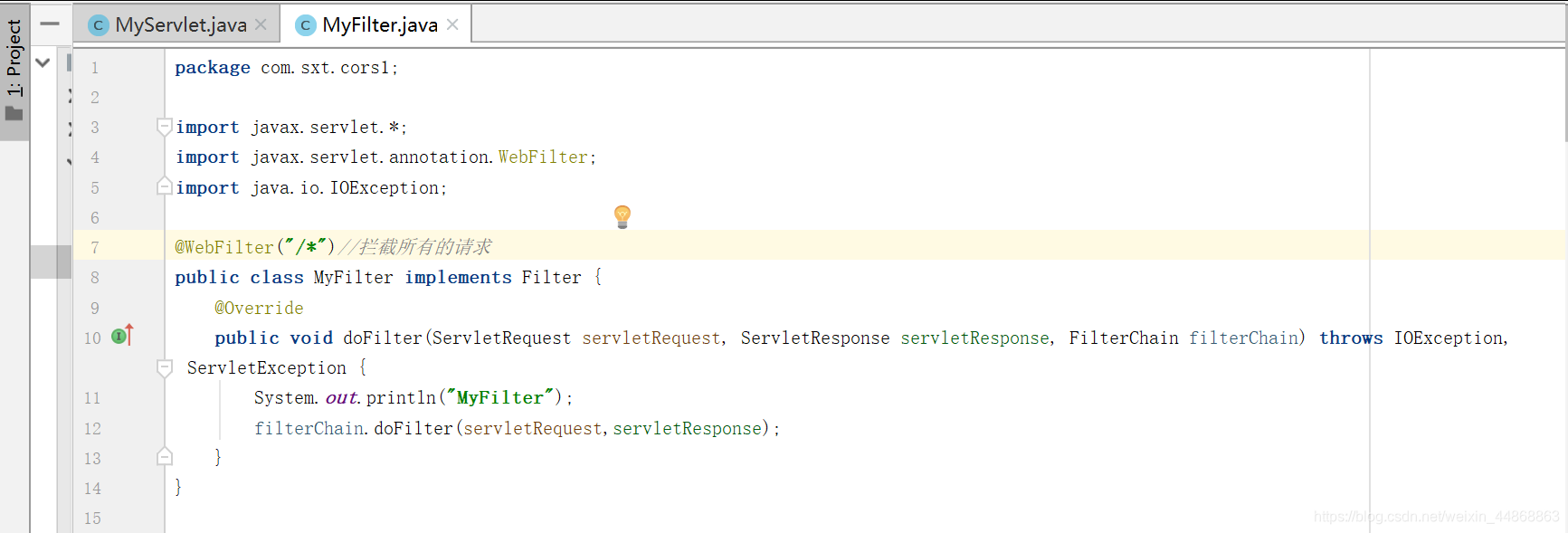Click line number 15 in the gutter
Image resolution: width=1568 pixels, height=533 pixels.
(x=92, y=519)
